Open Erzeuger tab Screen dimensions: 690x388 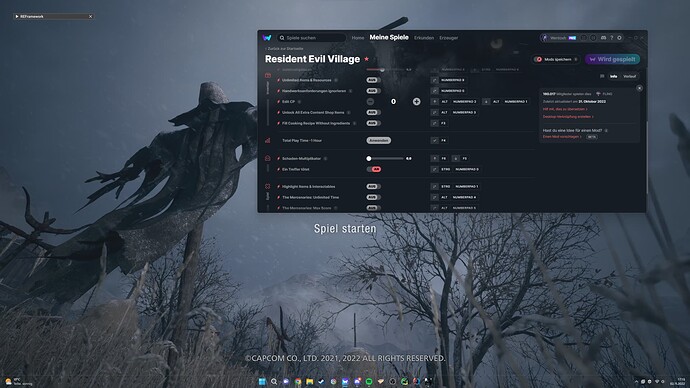point(448,38)
